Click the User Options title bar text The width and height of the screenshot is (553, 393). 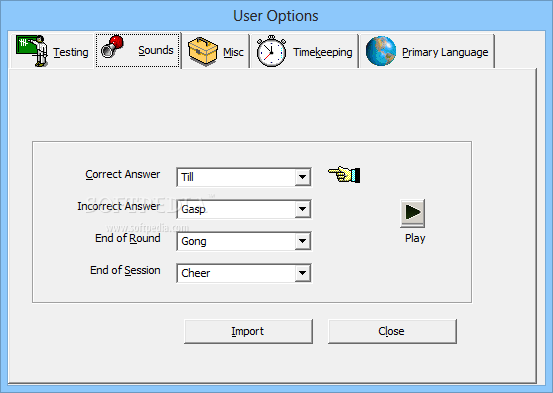coord(276,16)
